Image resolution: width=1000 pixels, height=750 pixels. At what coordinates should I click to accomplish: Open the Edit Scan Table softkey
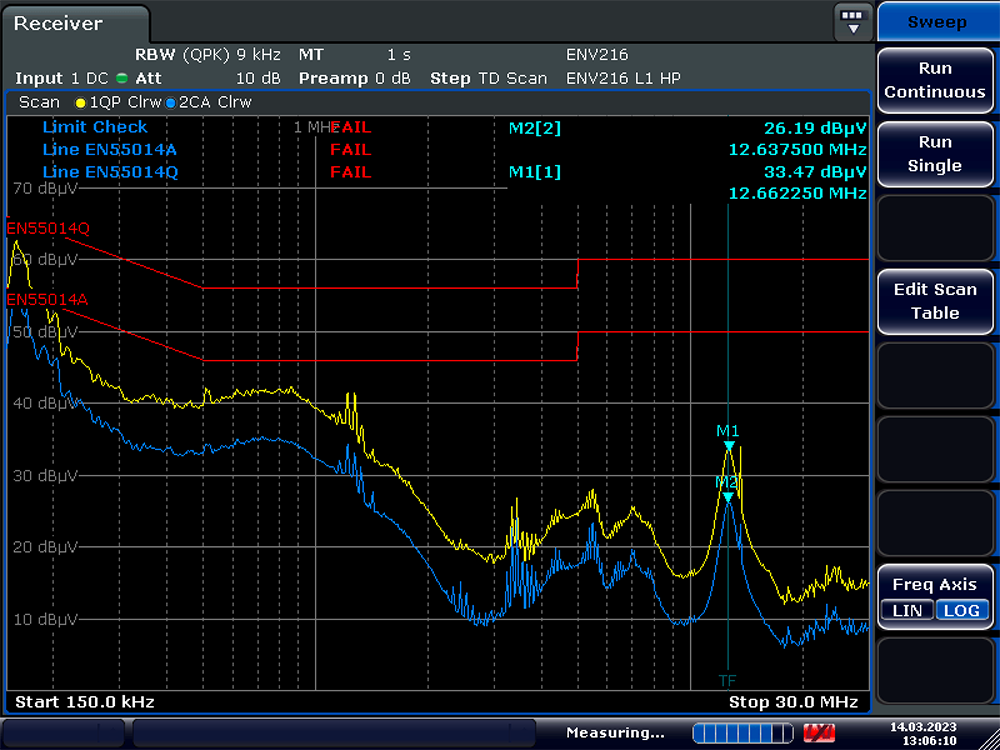point(935,301)
